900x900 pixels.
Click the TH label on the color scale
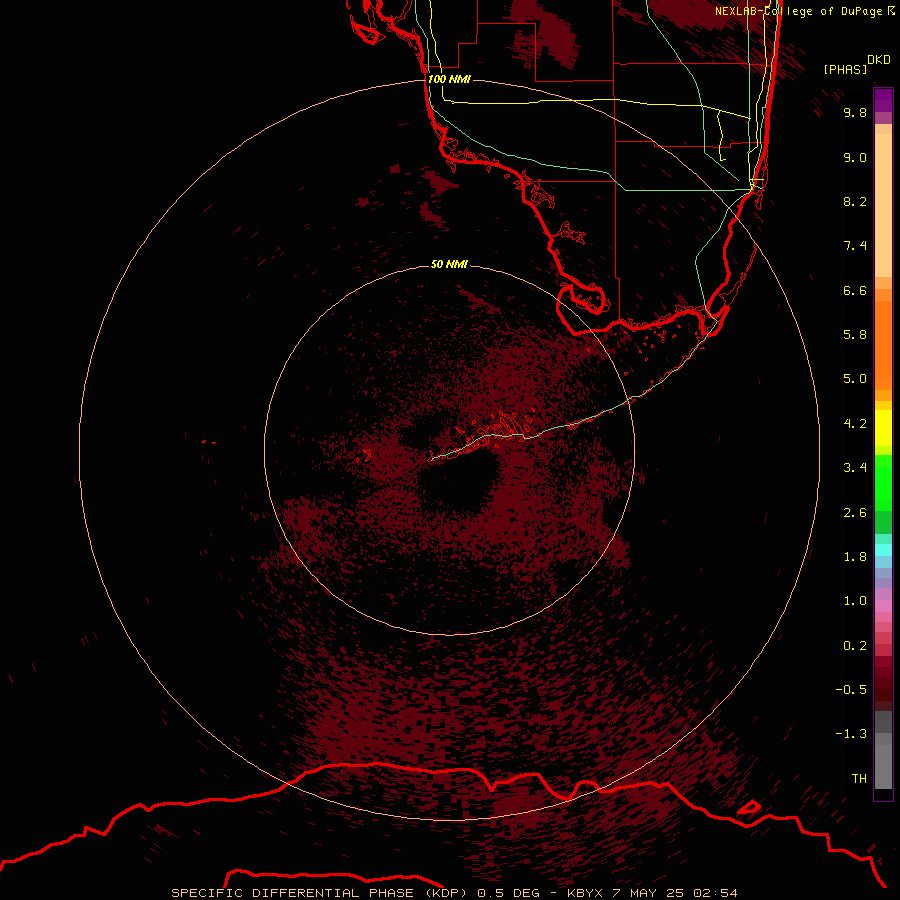[859, 779]
